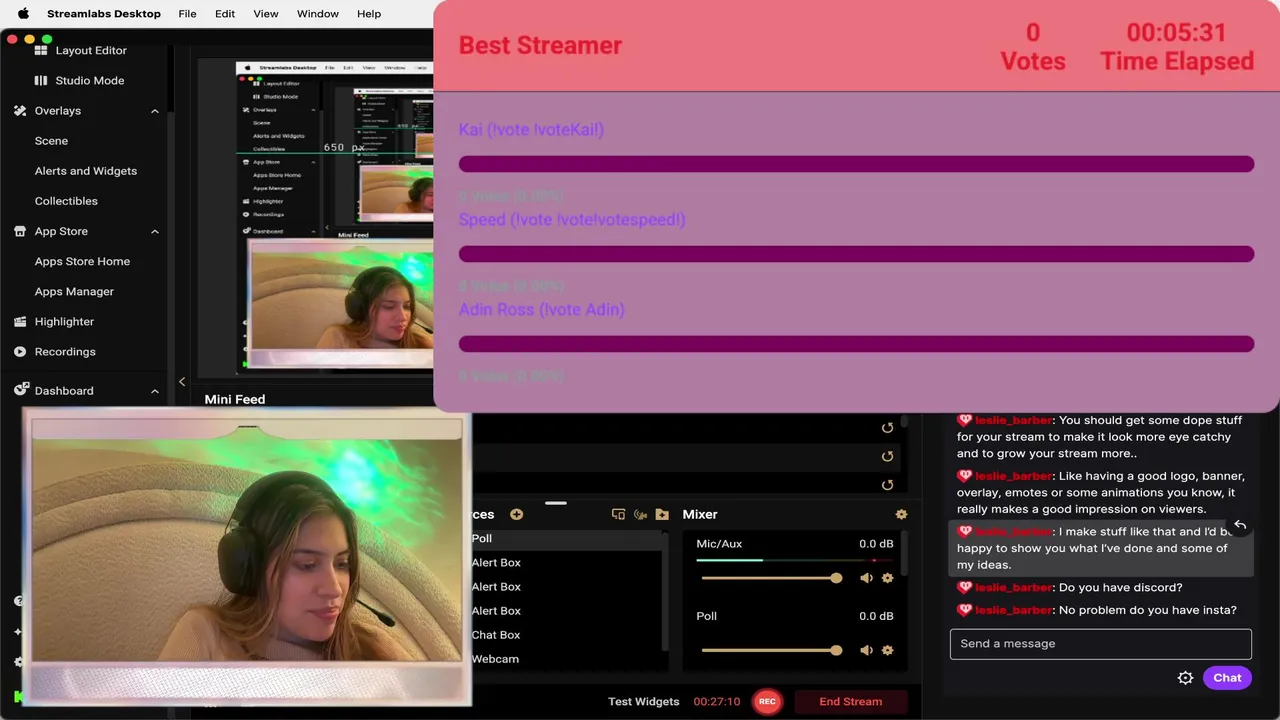This screenshot has width=1280, height=720.
Task: Click the Speed poll option text
Action: click(572, 220)
